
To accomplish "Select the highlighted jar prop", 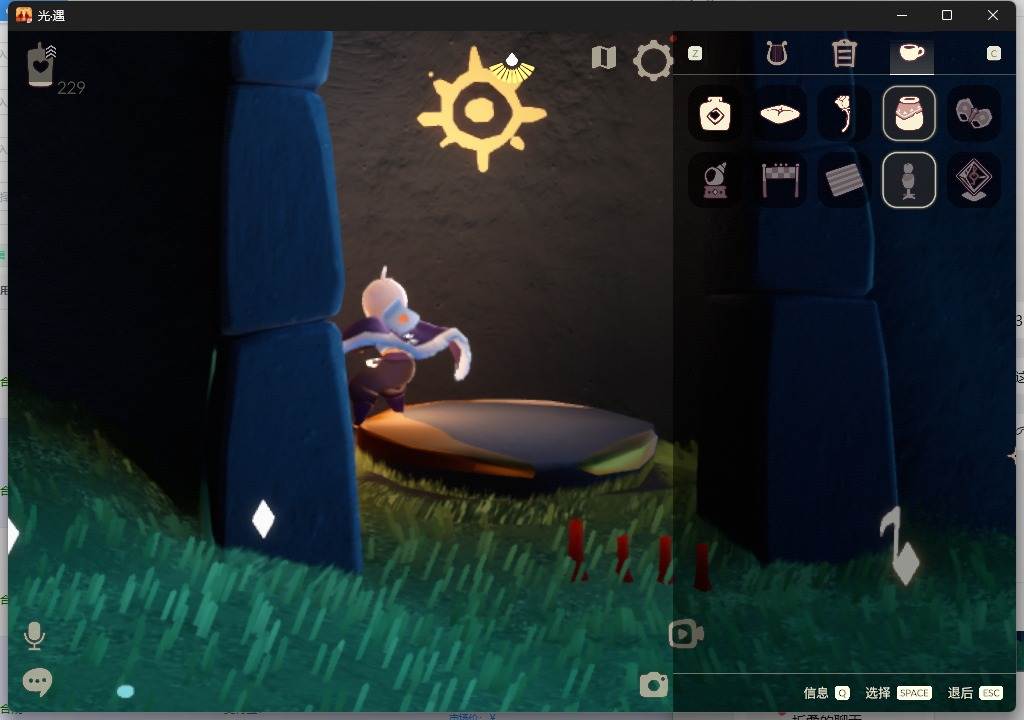I will [908, 114].
